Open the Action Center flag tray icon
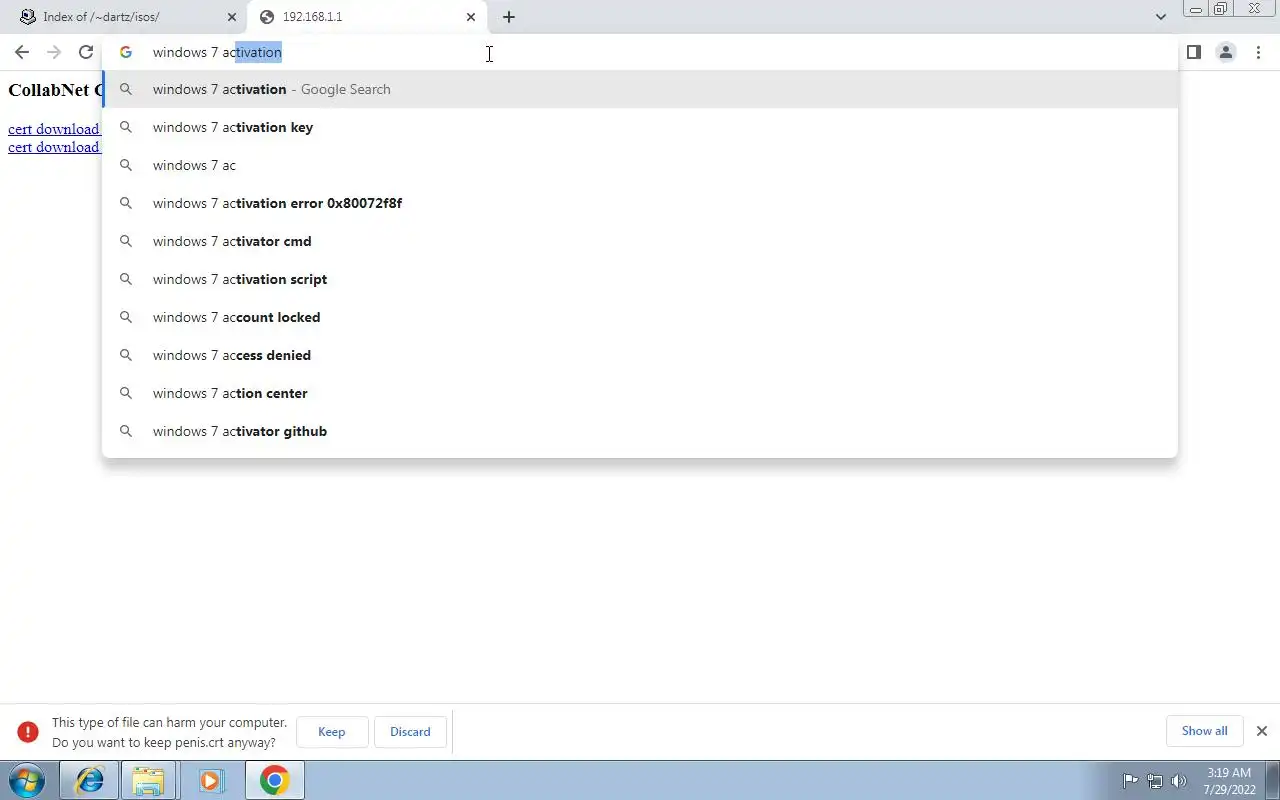Viewport: 1280px width, 800px height. (x=1131, y=781)
